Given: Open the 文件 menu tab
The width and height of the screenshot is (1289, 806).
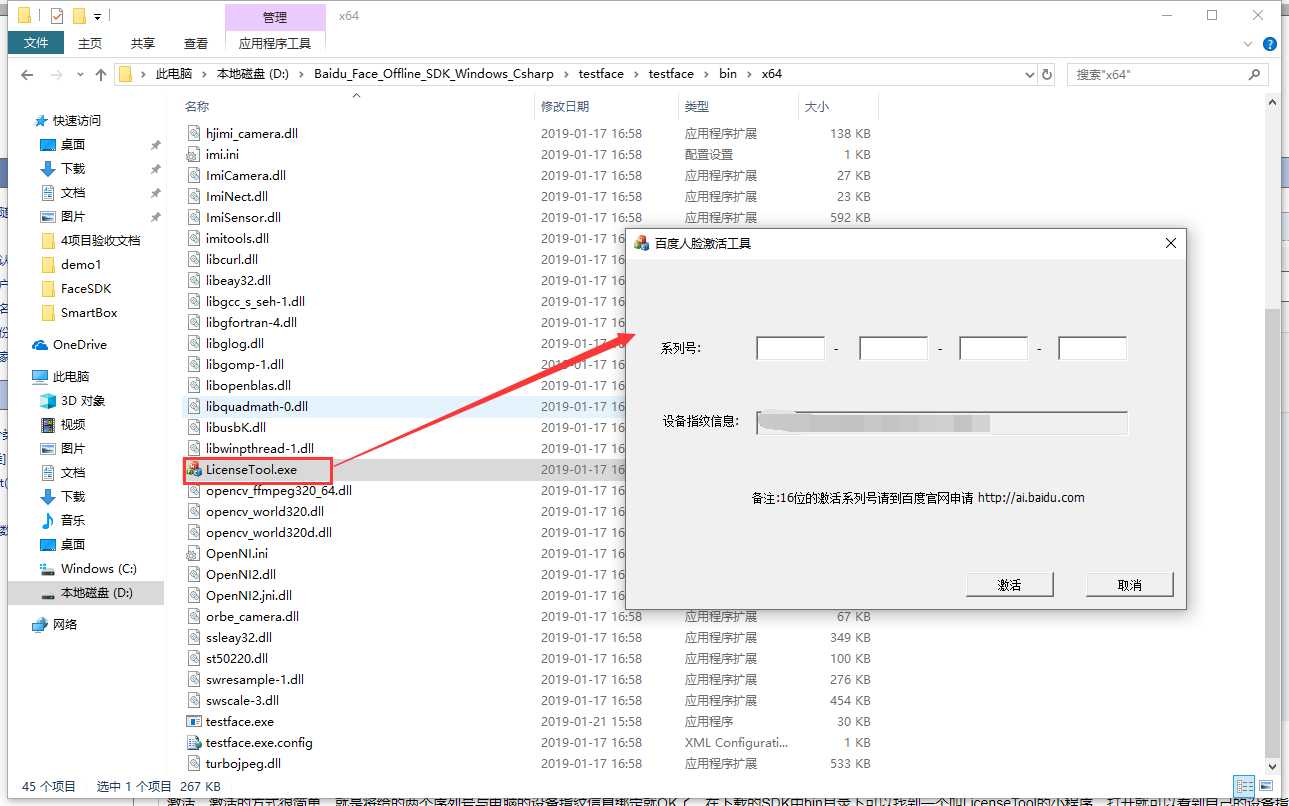Looking at the screenshot, I should 36,43.
